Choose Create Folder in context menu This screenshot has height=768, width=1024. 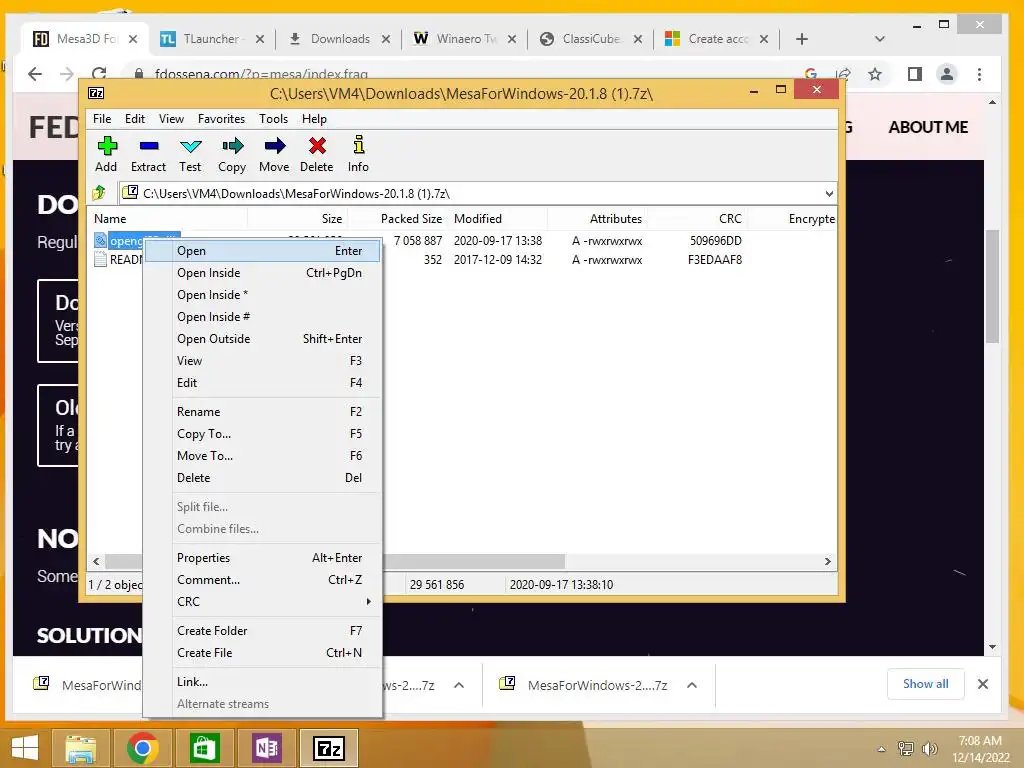(x=262, y=631)
